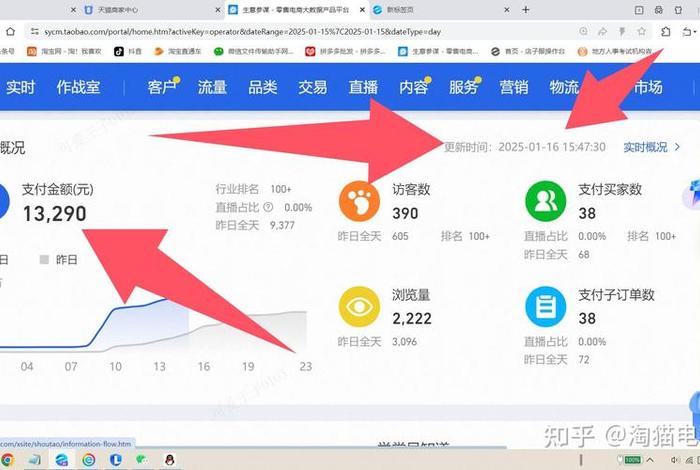Open a new tab with plus button
The height and width of the screenshot is (470, 700).
[x=526, y=9]
